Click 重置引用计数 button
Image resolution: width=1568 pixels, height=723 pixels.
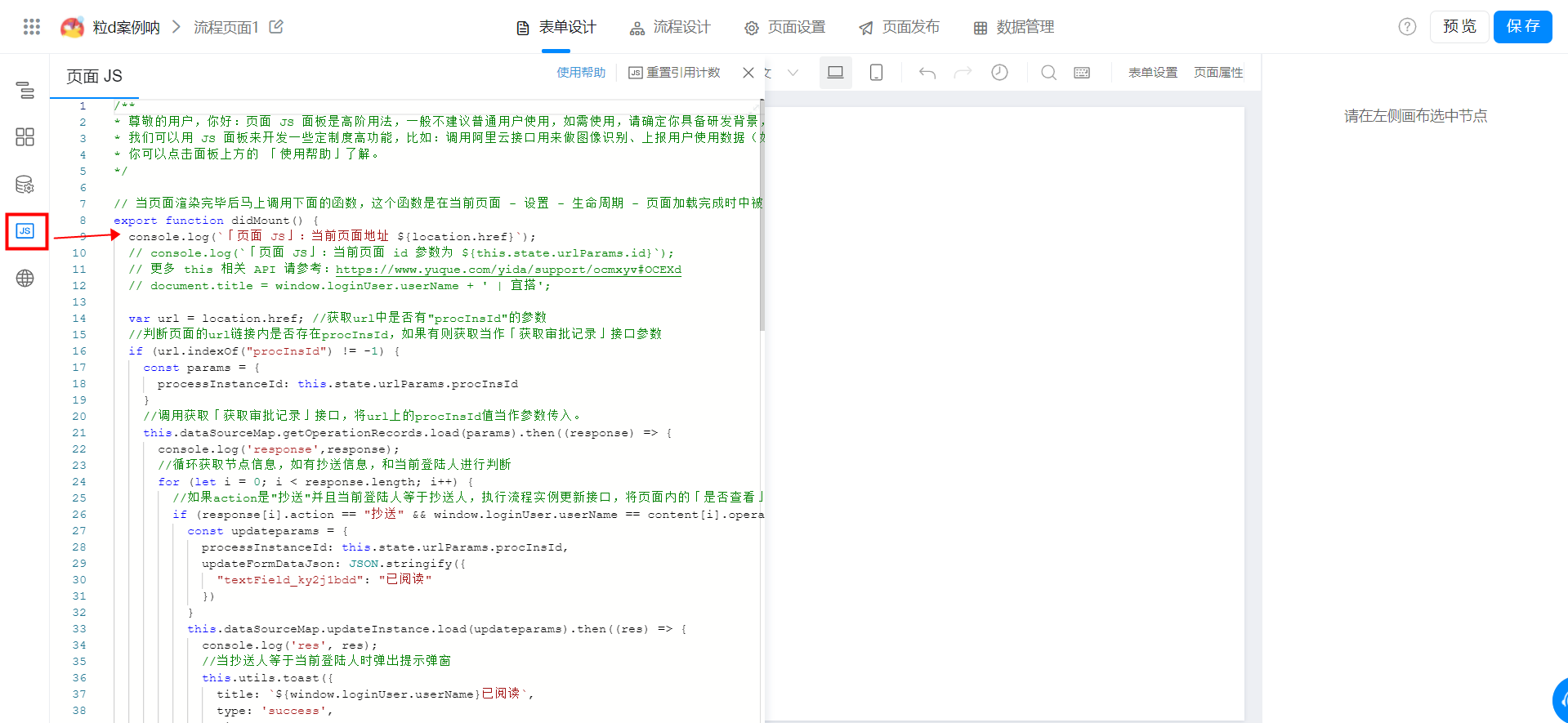tap(674, 73)
